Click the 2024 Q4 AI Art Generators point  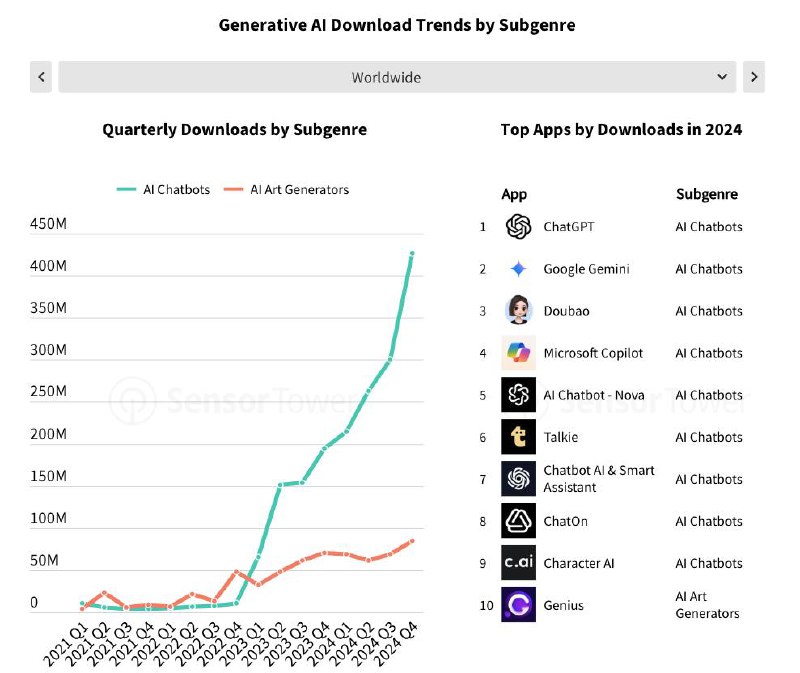[x=412, y=541]
